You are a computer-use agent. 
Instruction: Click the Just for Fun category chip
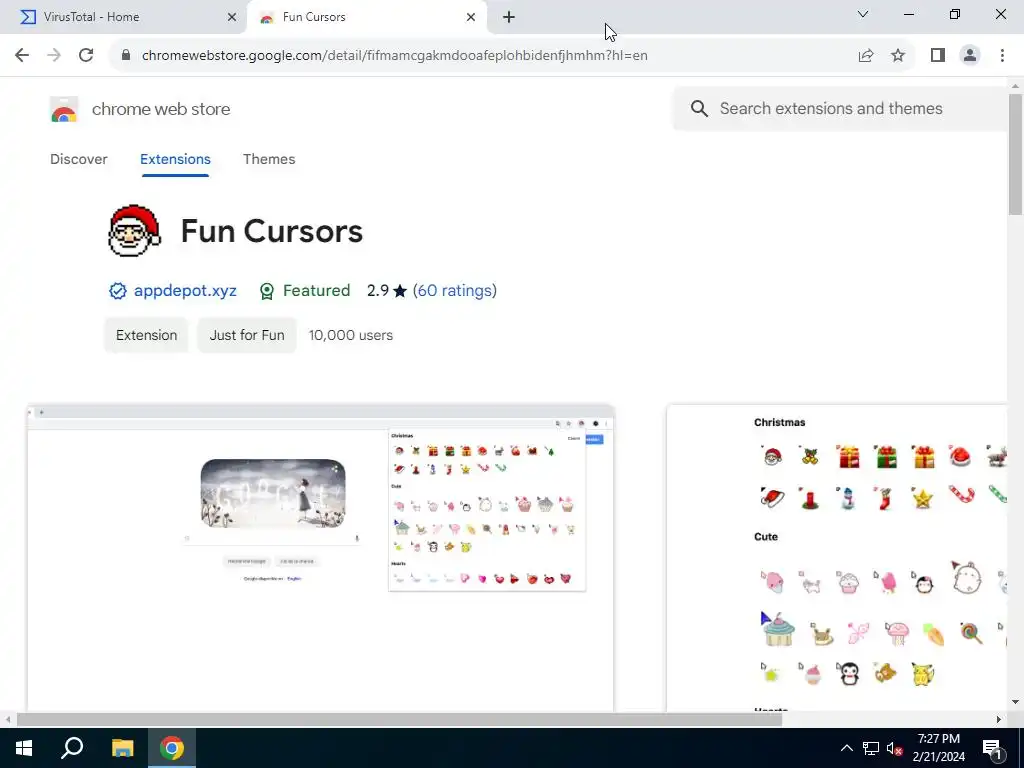[247, 335]
